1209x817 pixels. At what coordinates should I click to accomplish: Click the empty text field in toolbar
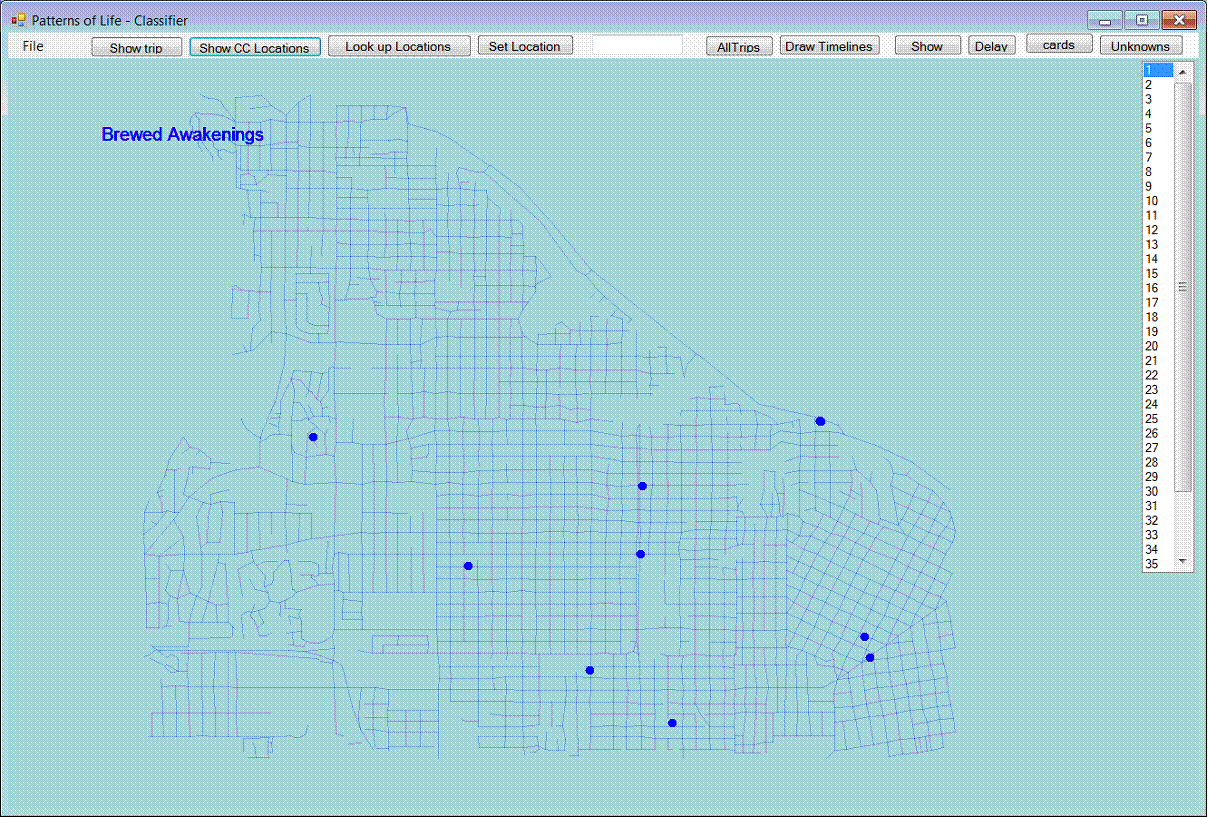(637, 46)
